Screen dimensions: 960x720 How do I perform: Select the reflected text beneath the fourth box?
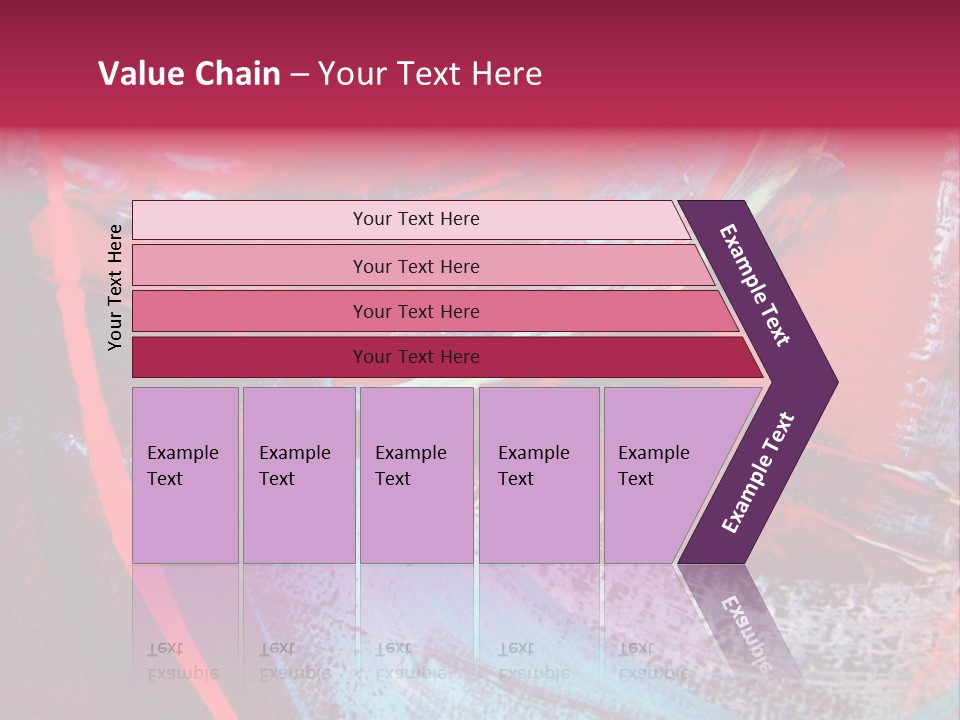tap(534, 660)
